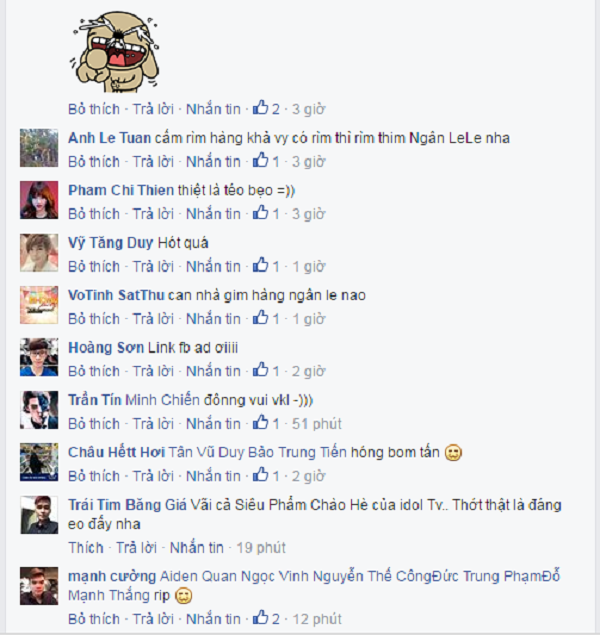Viewport: 600px width, 635px height.
Task: Click the like count thumbs-up on sticker comment
Action: pos(260,108)
